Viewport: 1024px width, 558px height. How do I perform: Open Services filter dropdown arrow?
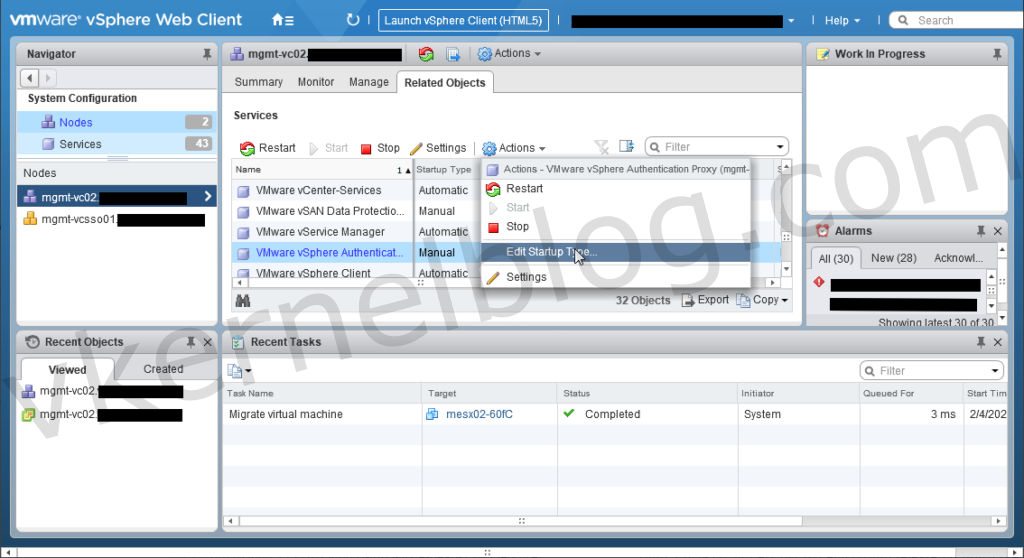tap(780, 147)
